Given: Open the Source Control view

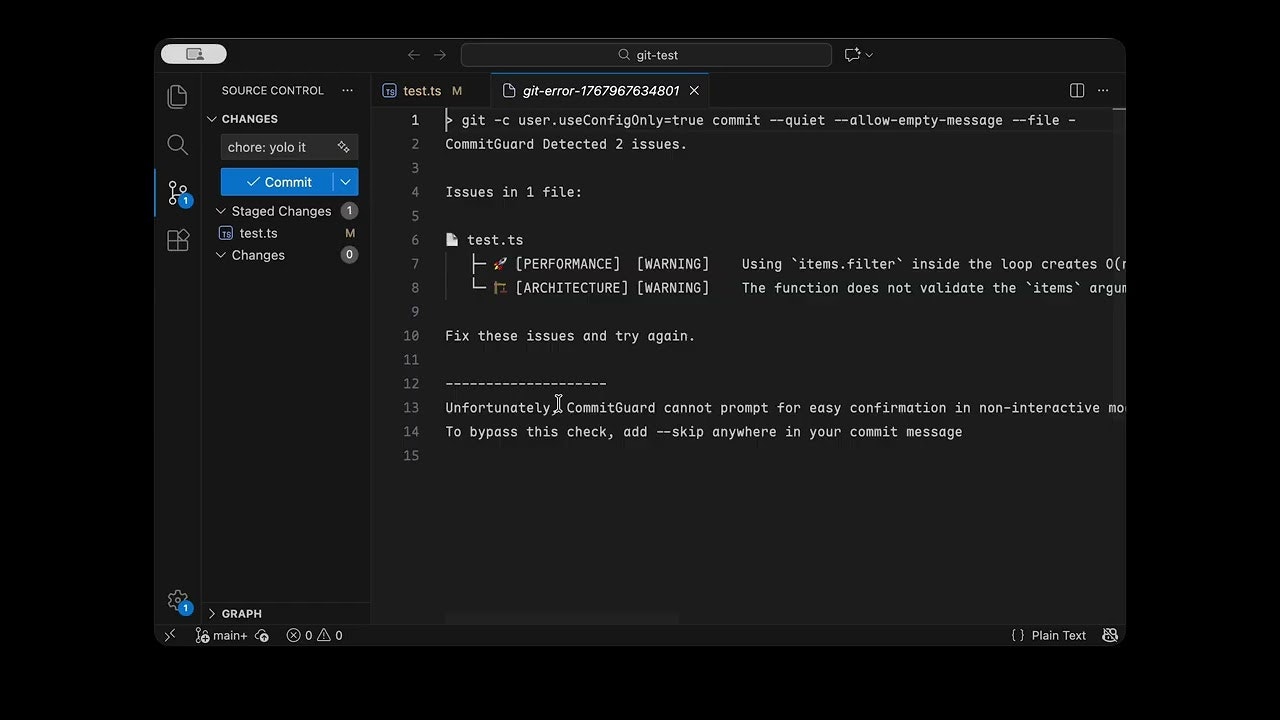Looking at the screenshot, I should click(177, 192).
